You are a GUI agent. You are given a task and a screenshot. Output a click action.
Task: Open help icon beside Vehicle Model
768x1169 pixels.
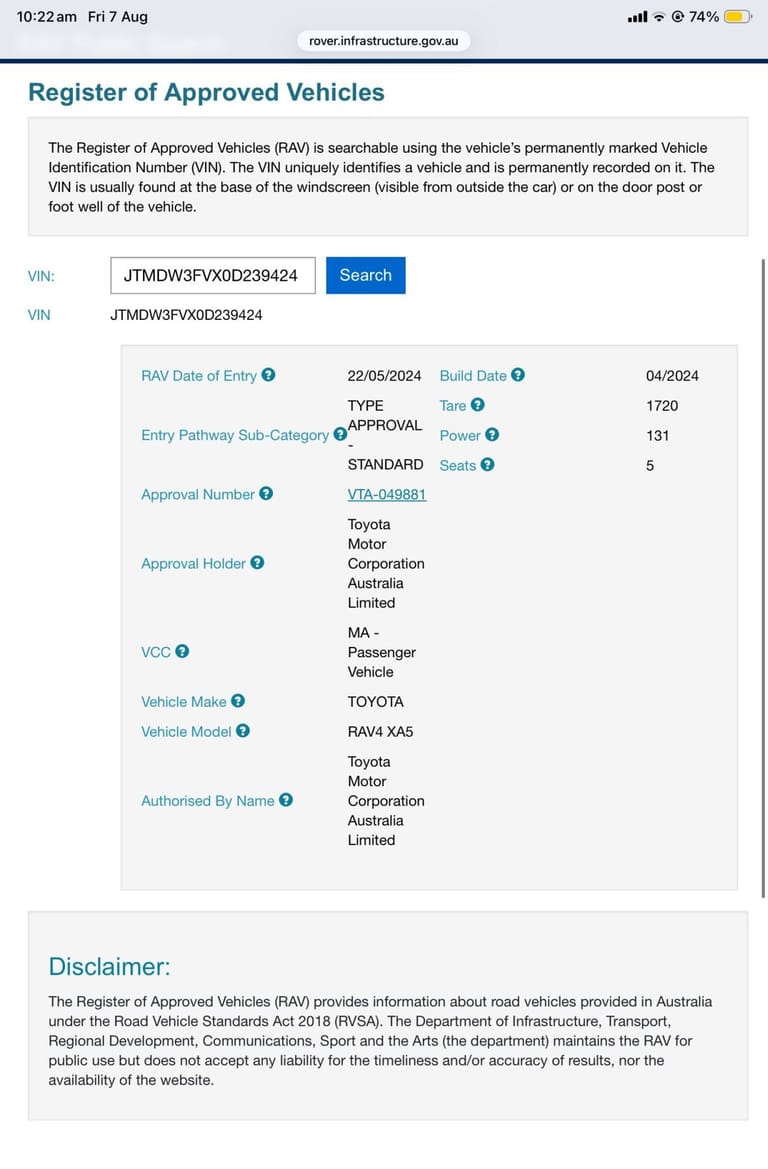click(x=243, y=731)
